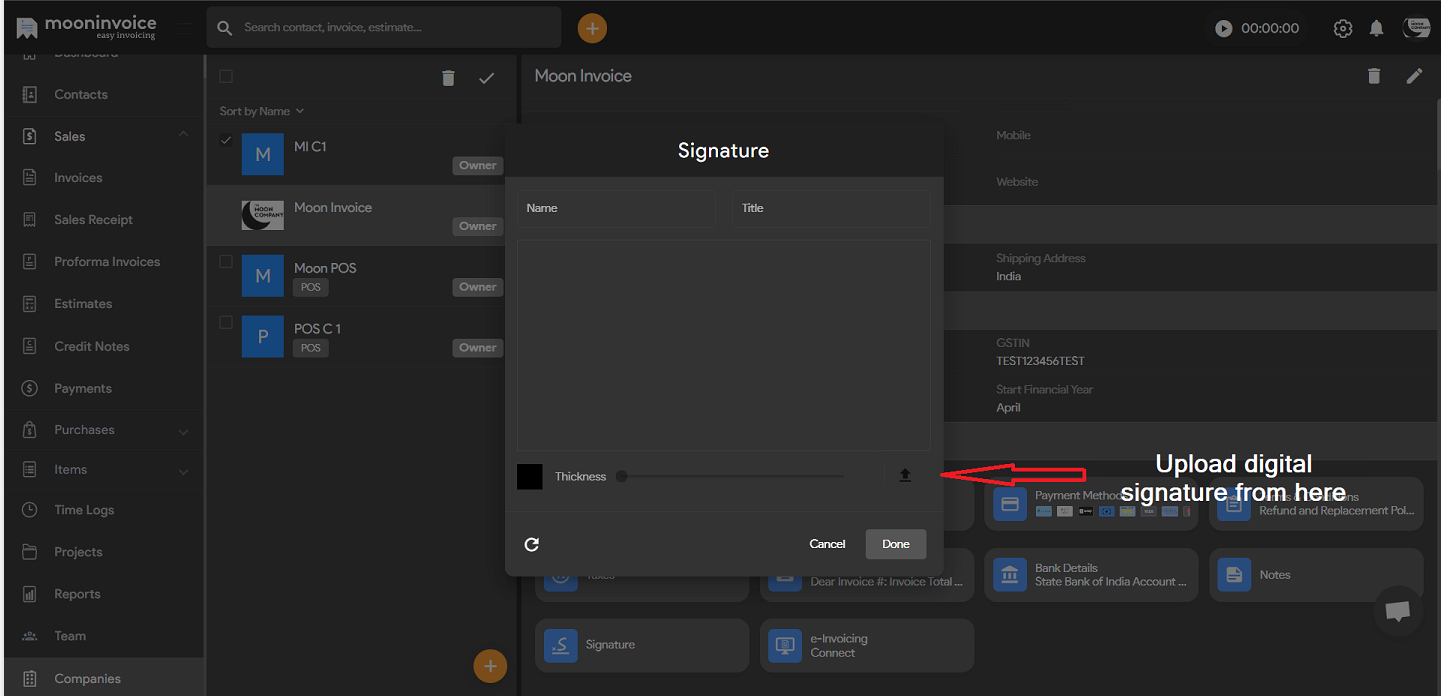Viewport: 1441px width, 696px height.
Task: Click the Sales dollar icon in sidebar
Action: point(30,136)
